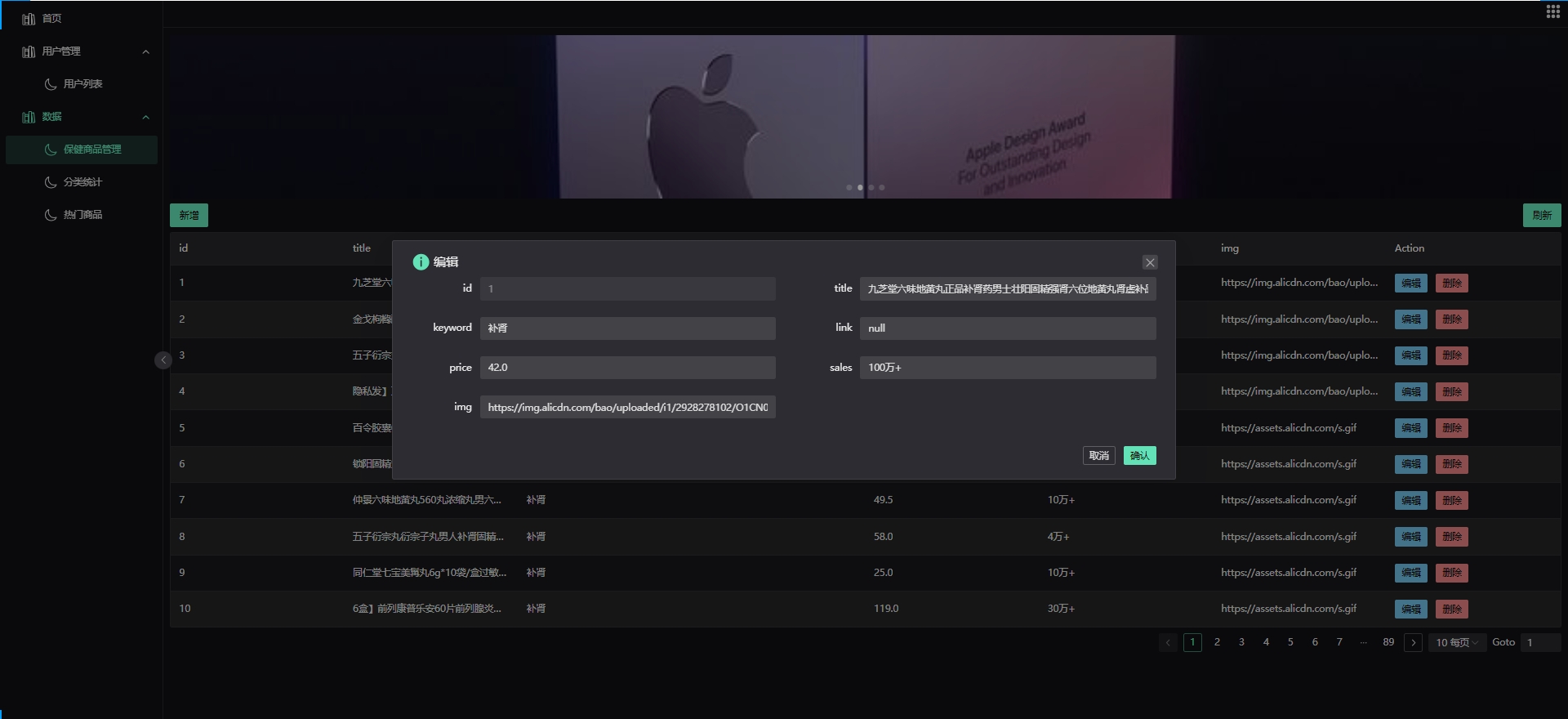Image resolution: width=1568 pixels, height=719 pixels.
Task: Open 用户列表 menu item
Action: (x=82, y=84)
